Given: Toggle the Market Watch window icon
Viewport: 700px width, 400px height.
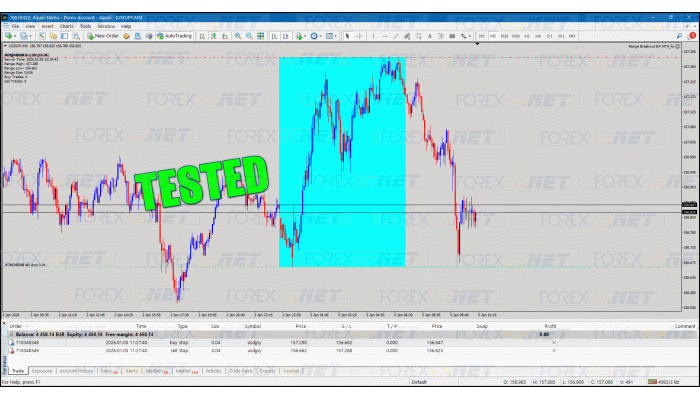Looking at the screenshot, I should pos(42,36).
